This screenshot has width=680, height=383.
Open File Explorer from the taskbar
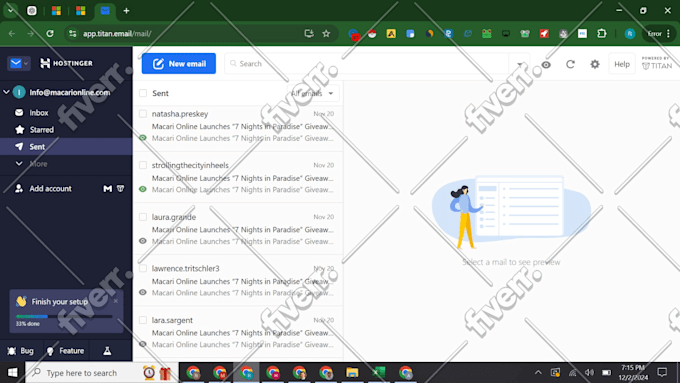tap(352, 373)
